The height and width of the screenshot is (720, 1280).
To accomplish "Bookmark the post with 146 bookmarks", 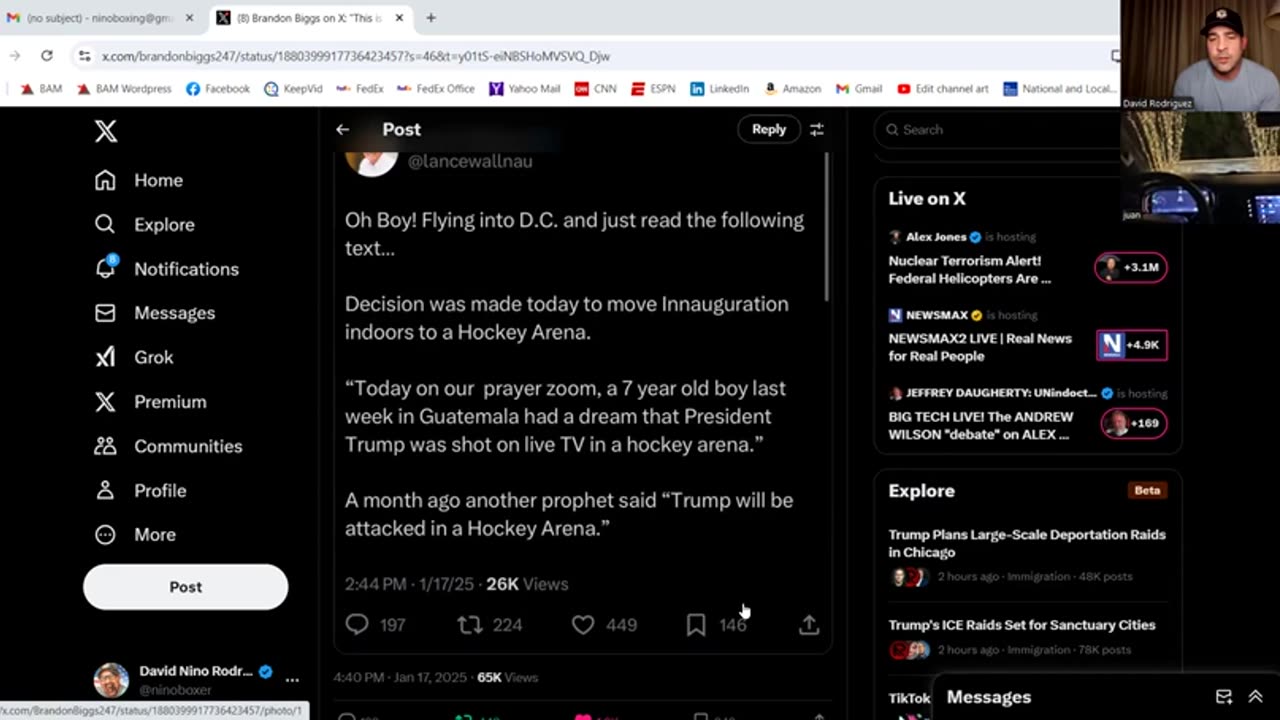I will (696, 625).
